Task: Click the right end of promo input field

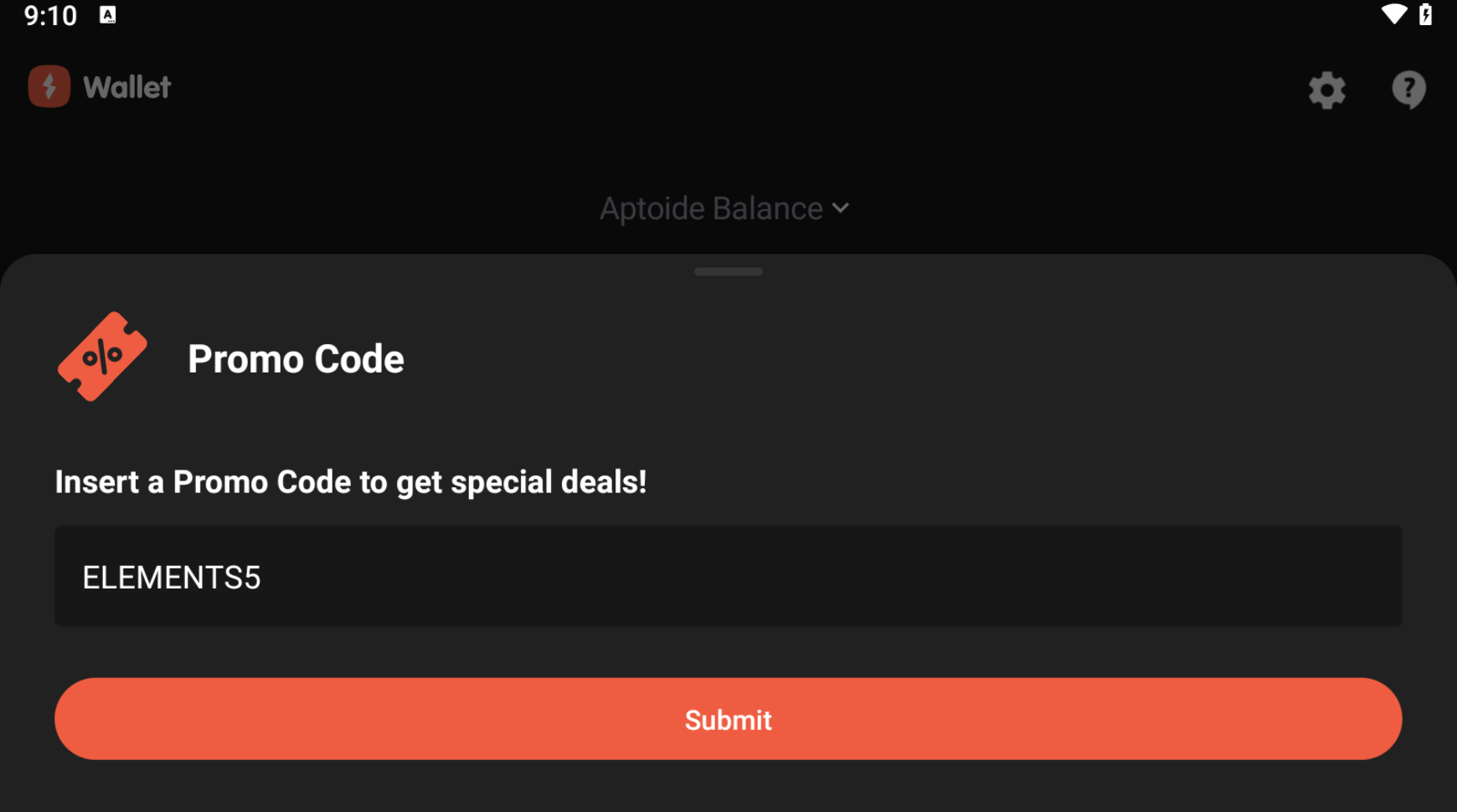Action: 1340,576
